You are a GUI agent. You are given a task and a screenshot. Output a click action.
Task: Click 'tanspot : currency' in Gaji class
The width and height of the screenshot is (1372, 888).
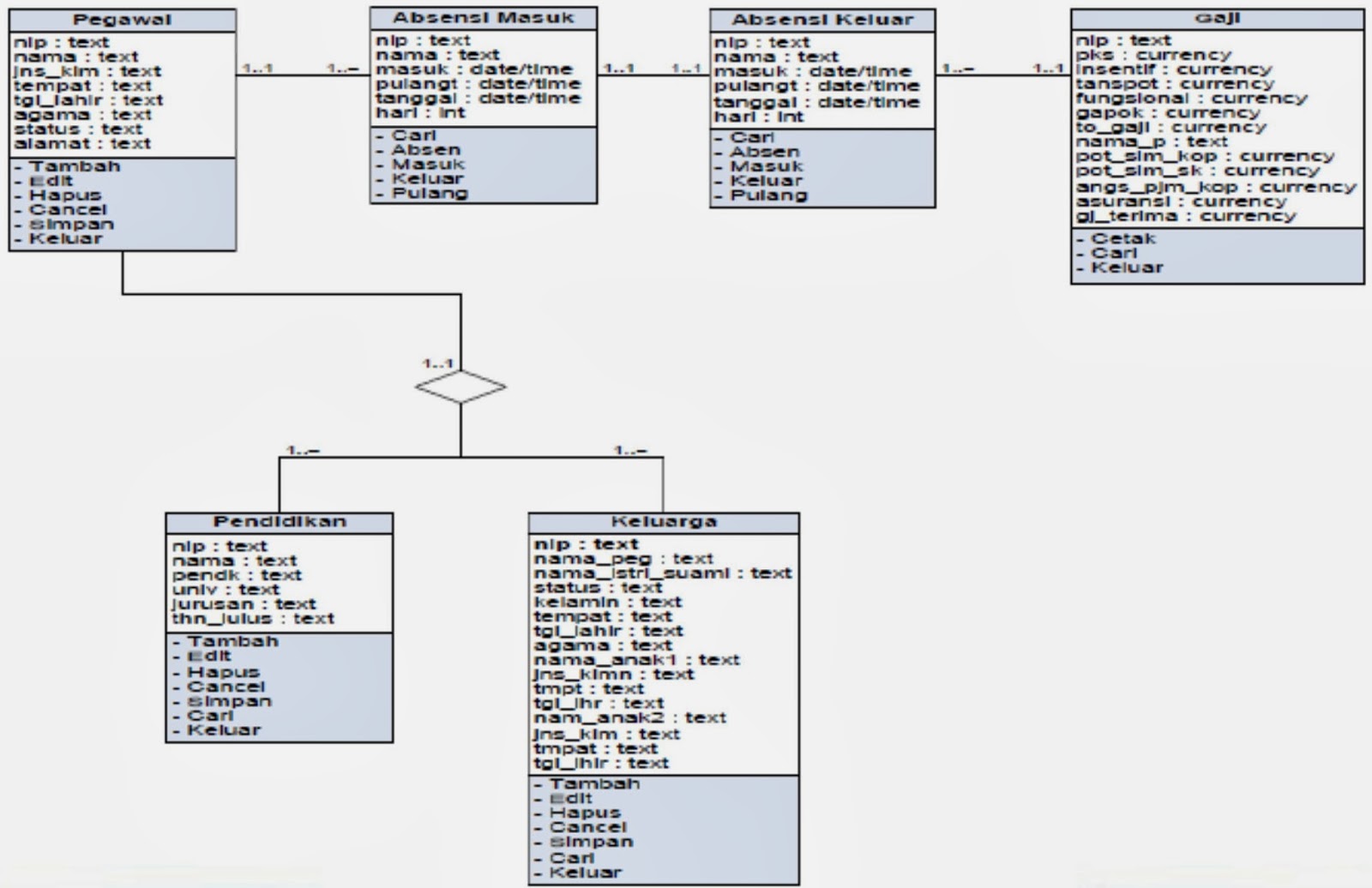tap(1175, 84)
